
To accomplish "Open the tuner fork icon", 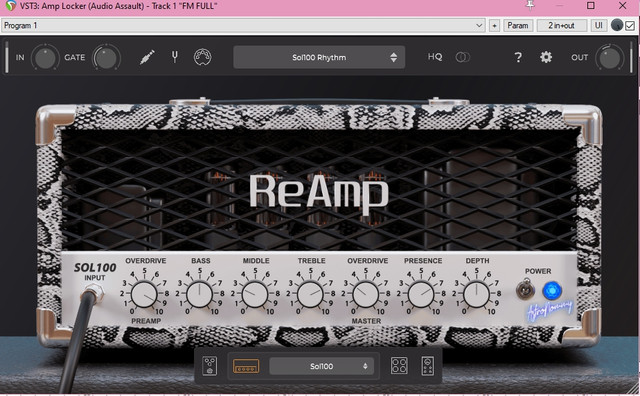I will tap(175, 57).
